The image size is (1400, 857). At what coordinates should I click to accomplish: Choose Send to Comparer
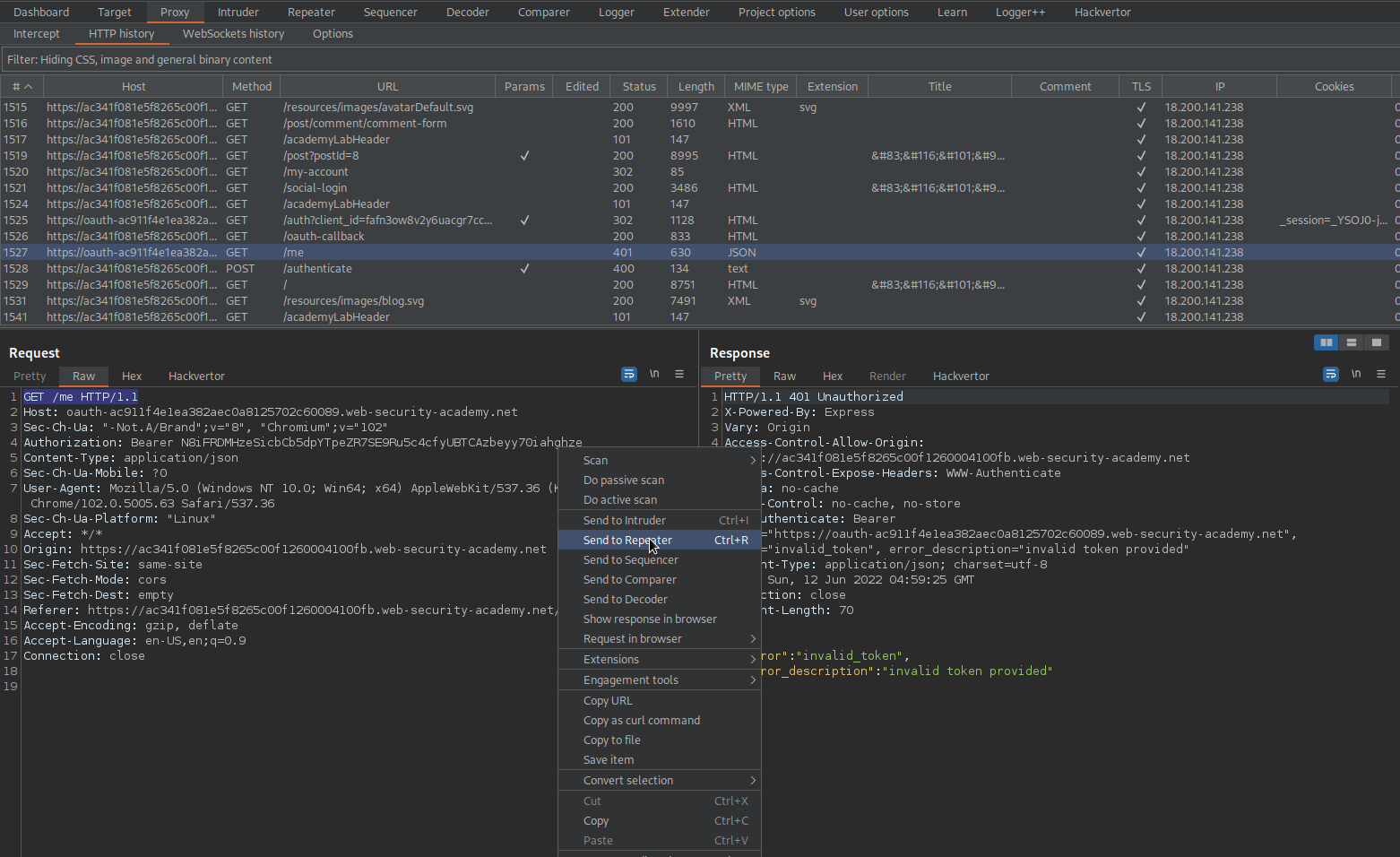coord(660,579)
